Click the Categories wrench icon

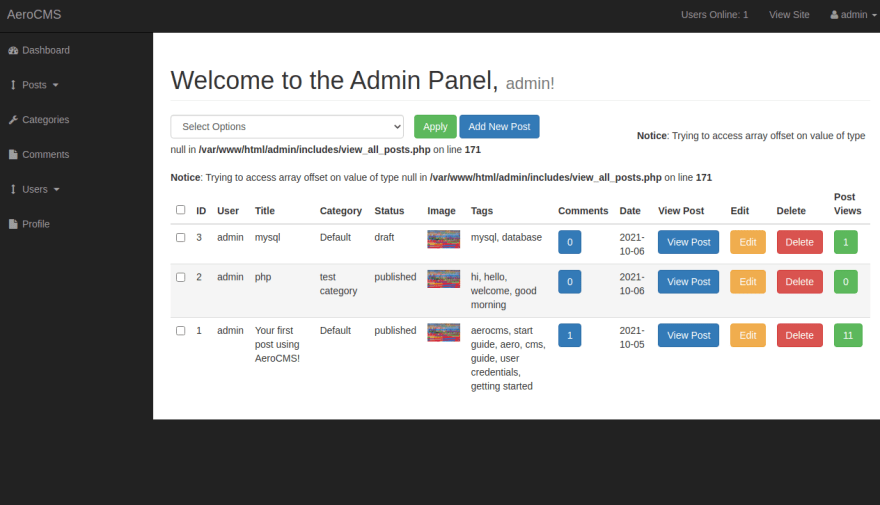(x=13, y=120)
